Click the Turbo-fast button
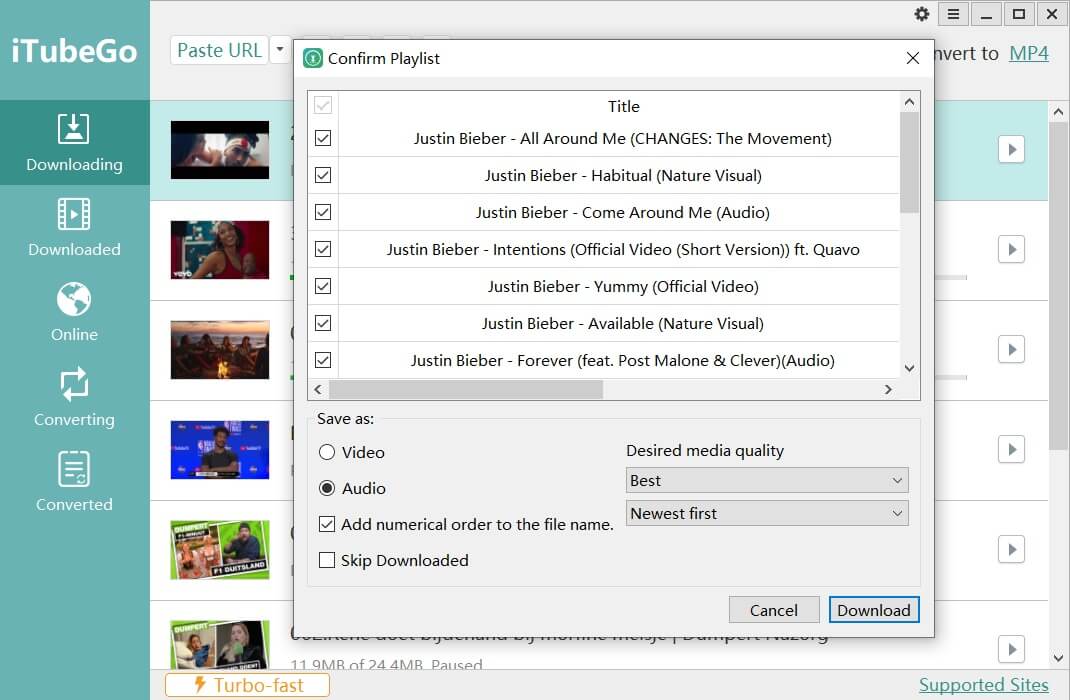1070x700 pixels. click(247, 685)
